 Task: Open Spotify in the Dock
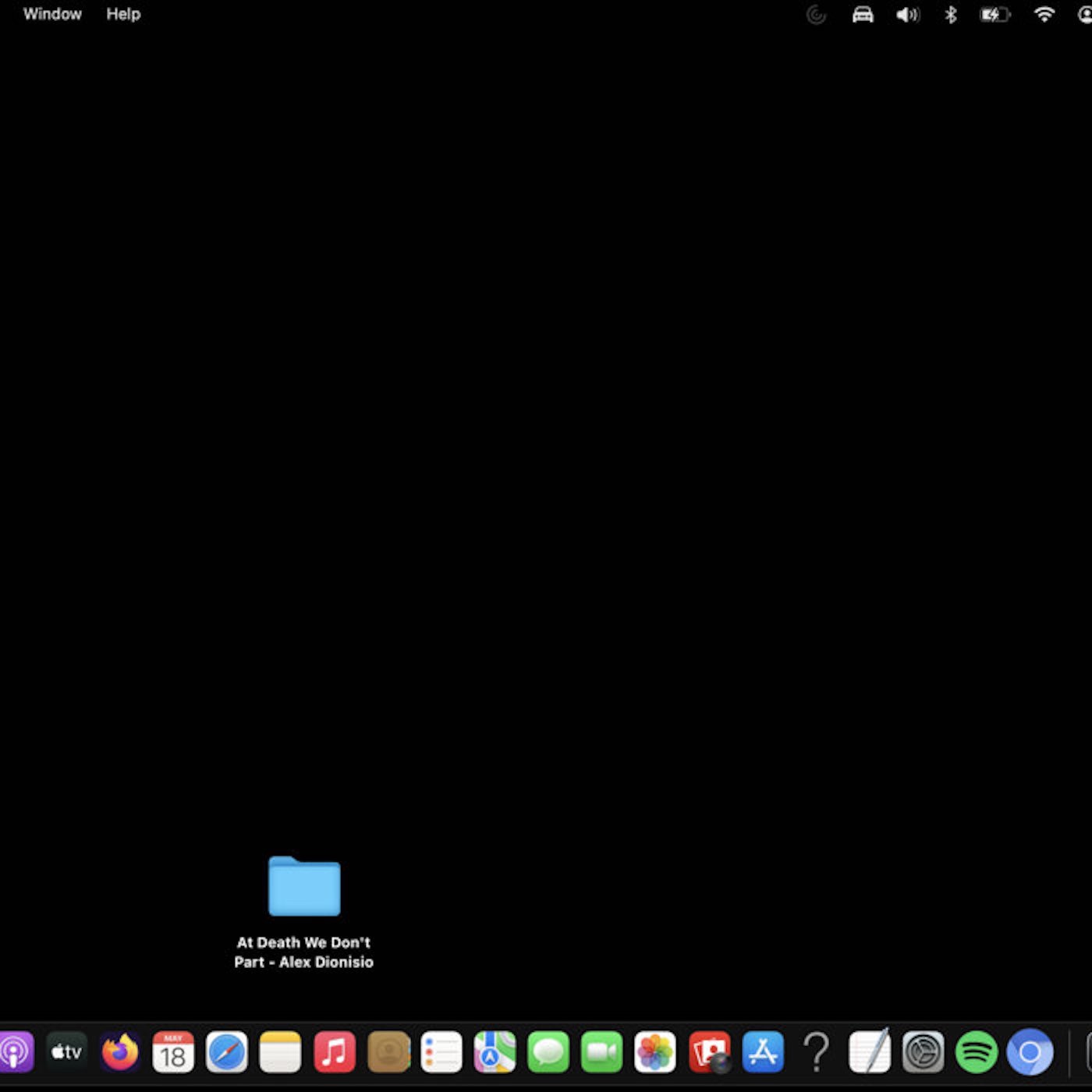977,1052
